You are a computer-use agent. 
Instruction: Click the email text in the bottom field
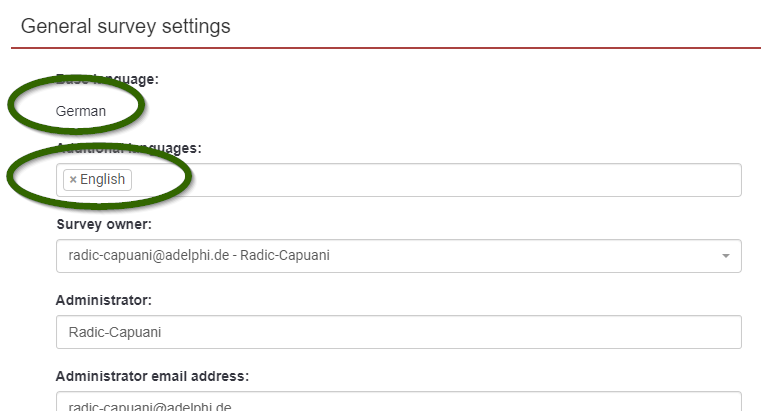(143, 405)
